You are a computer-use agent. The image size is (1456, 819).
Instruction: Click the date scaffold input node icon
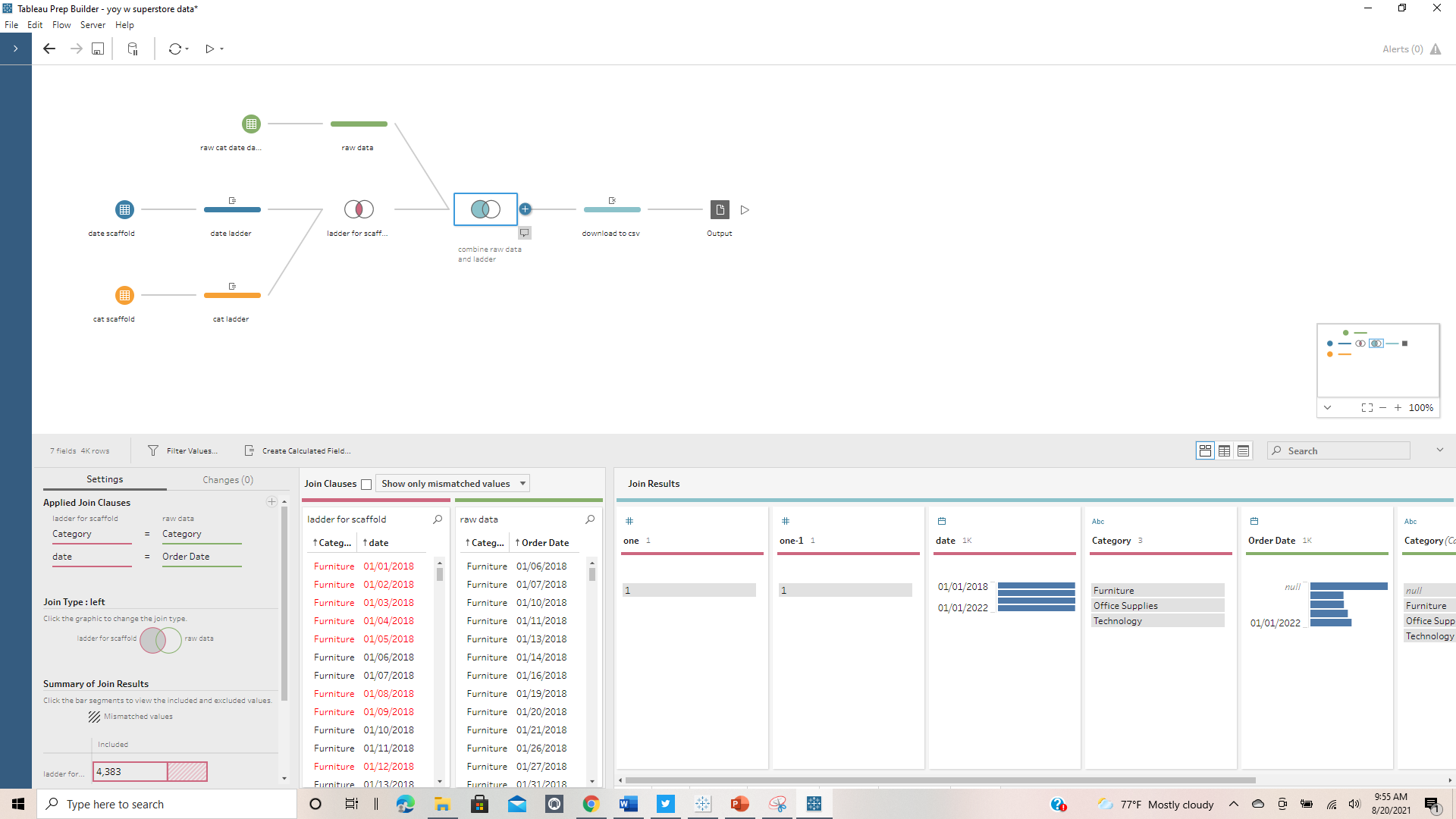click(124, 209)
